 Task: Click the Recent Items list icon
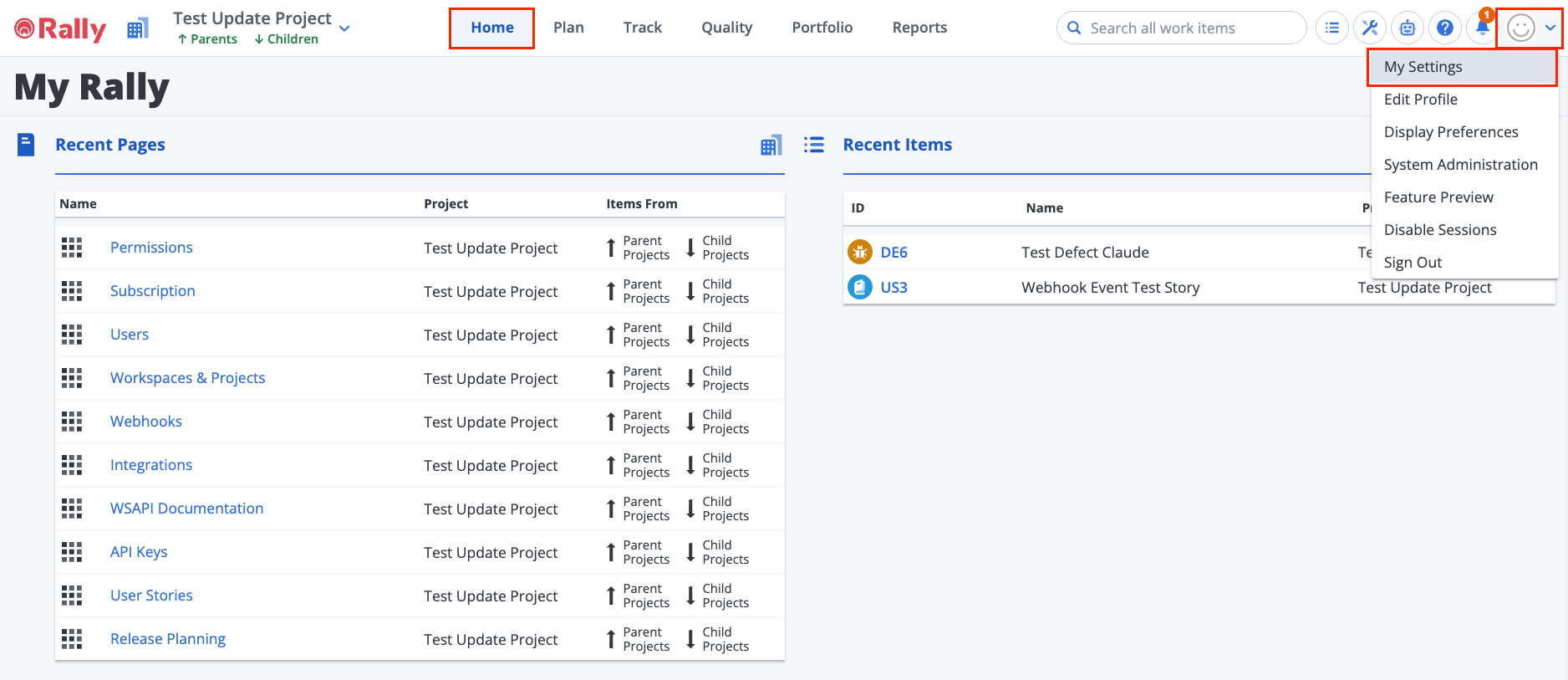pyautogui.click(x=814, y=145)
